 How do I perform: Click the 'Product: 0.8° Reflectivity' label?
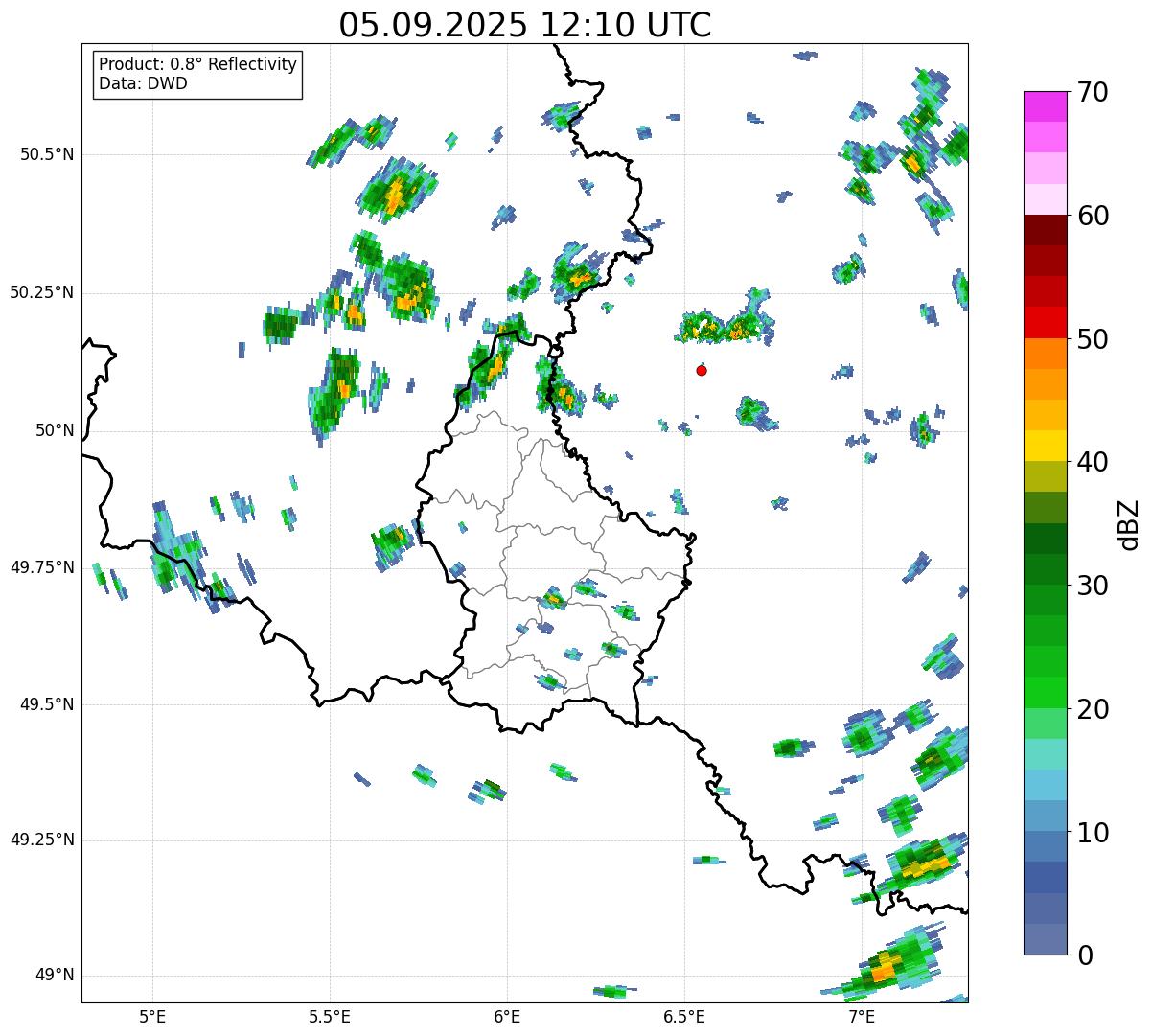point(198,64)
